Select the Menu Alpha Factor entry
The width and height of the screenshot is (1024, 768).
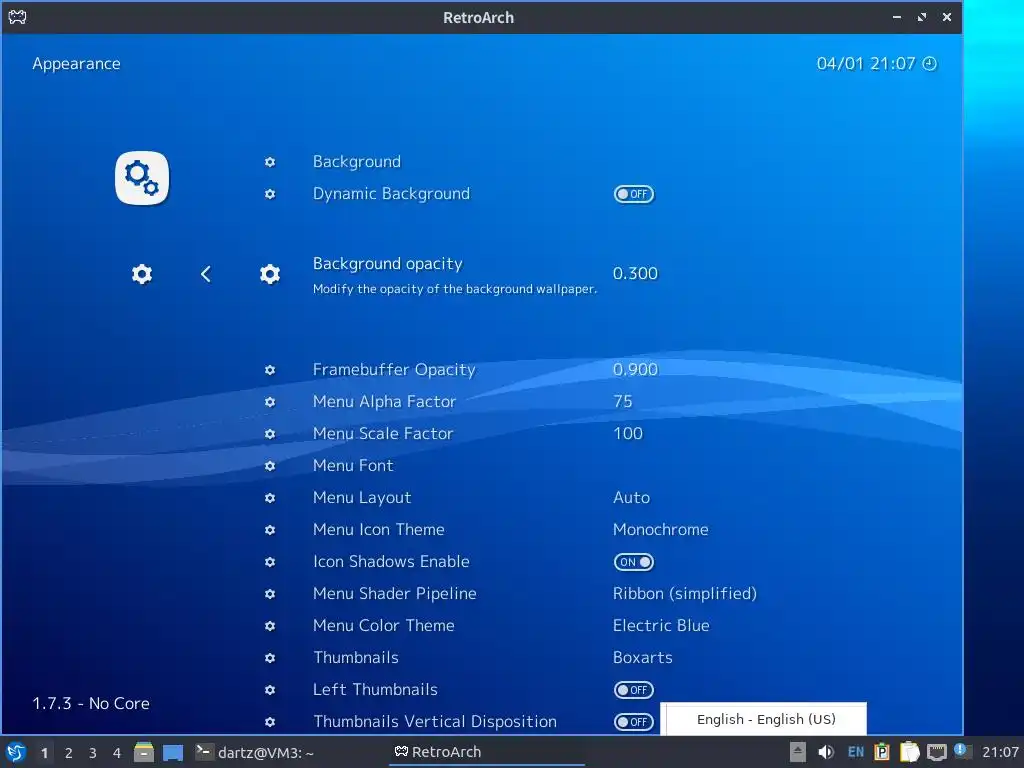click(384, 402)
